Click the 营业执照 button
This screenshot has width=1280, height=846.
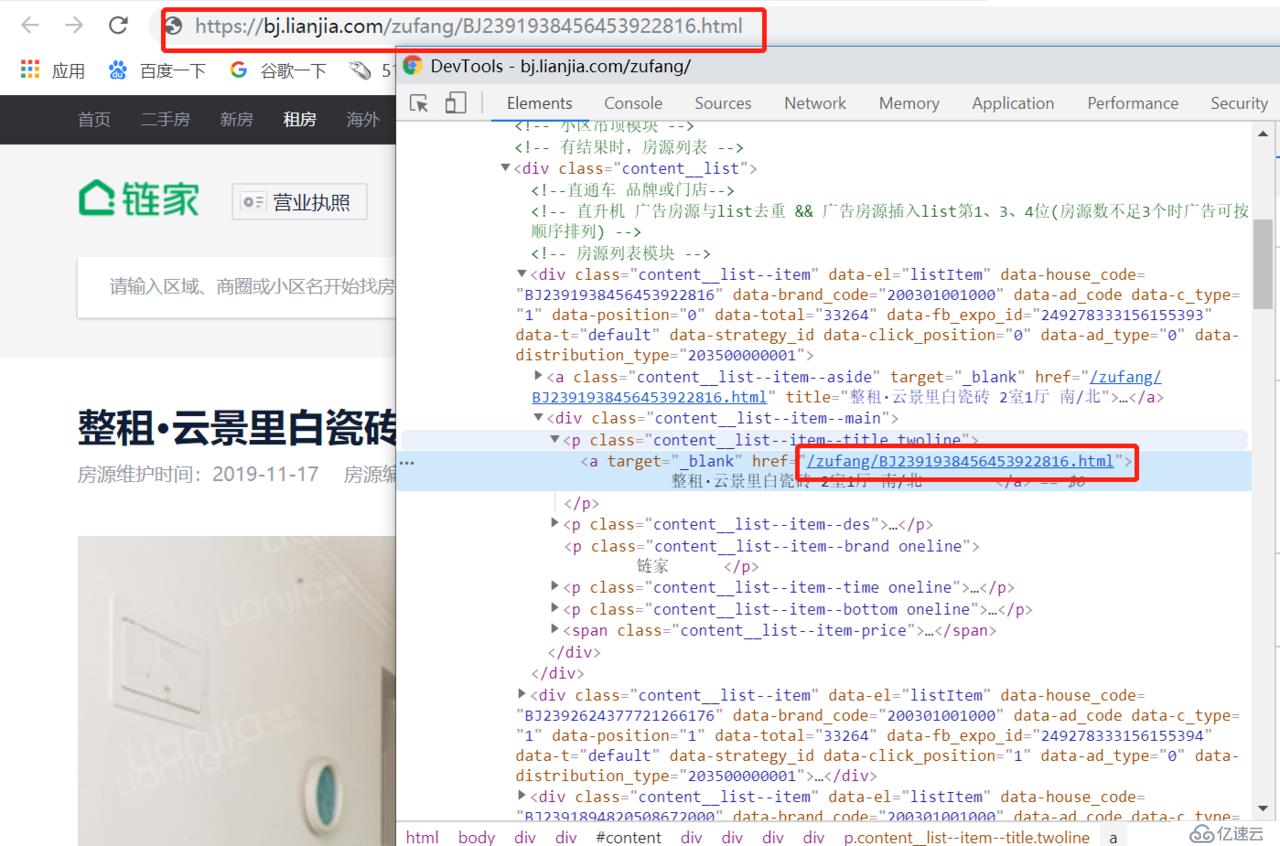tap(299, 202)
